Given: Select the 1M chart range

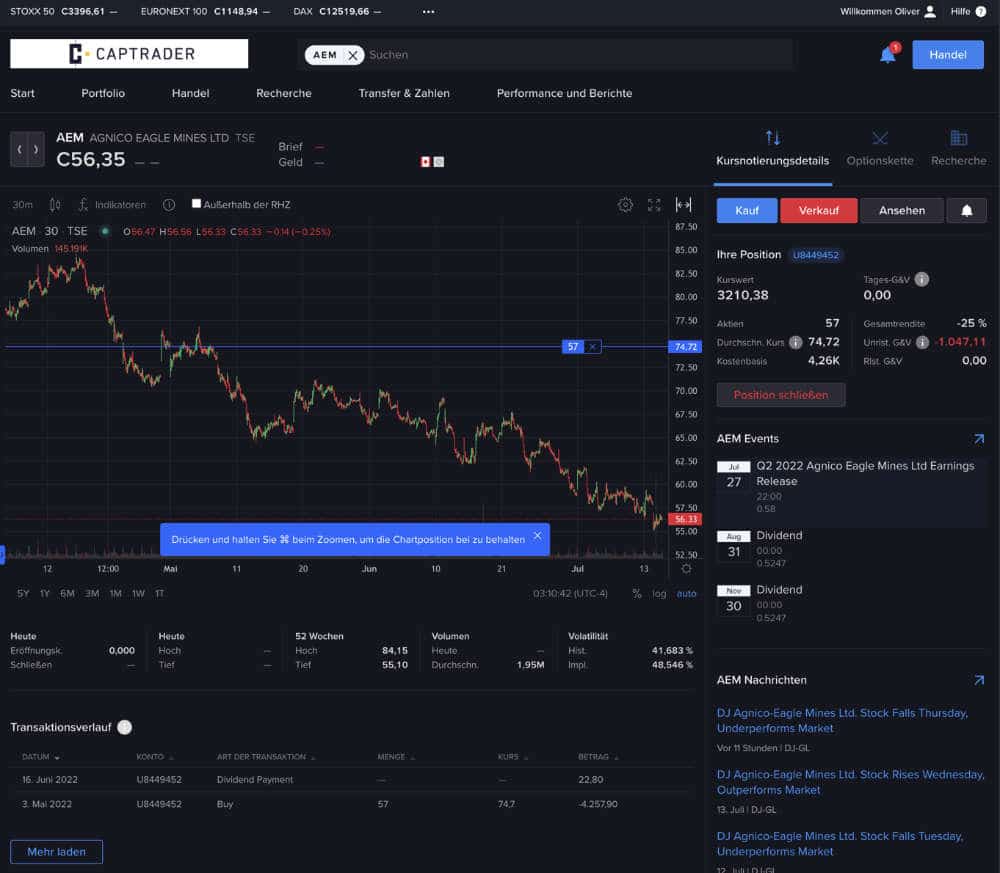Looking at the screenshot, I should coord(115,594).
